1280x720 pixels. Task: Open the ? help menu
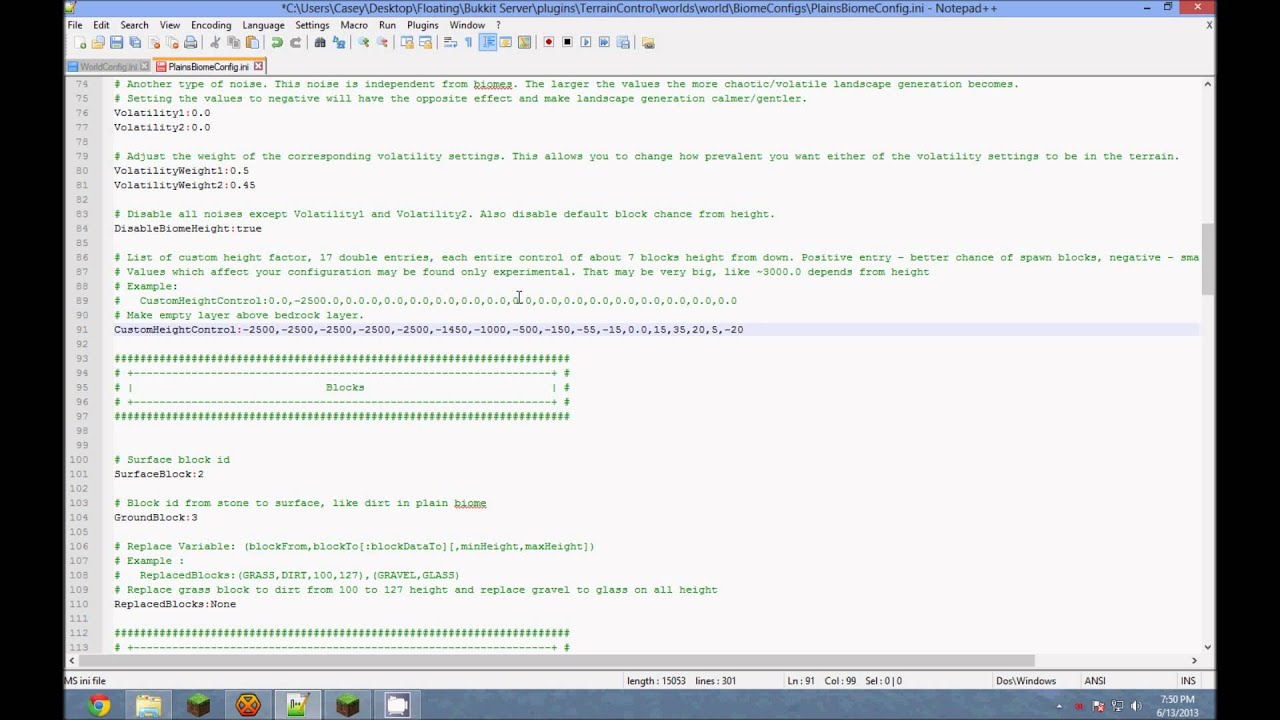coord(498,25)
